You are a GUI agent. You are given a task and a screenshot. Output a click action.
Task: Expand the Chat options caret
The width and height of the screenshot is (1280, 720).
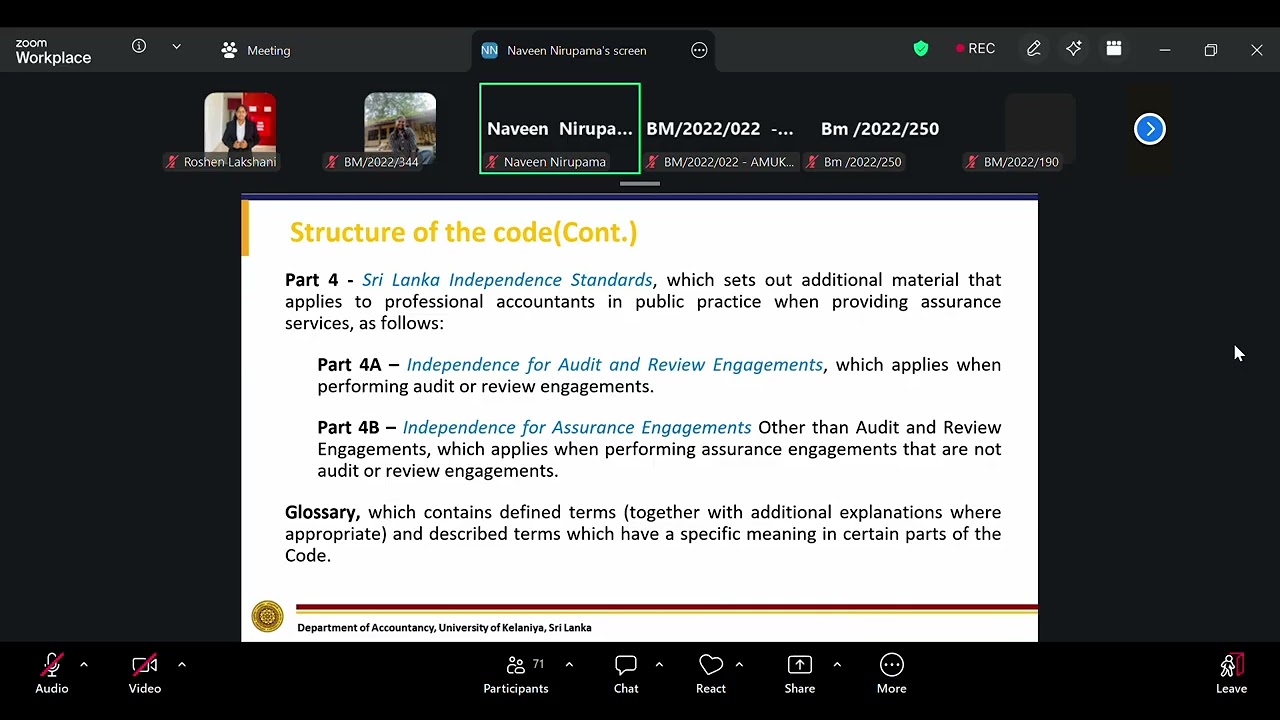(x=659, y=664)
